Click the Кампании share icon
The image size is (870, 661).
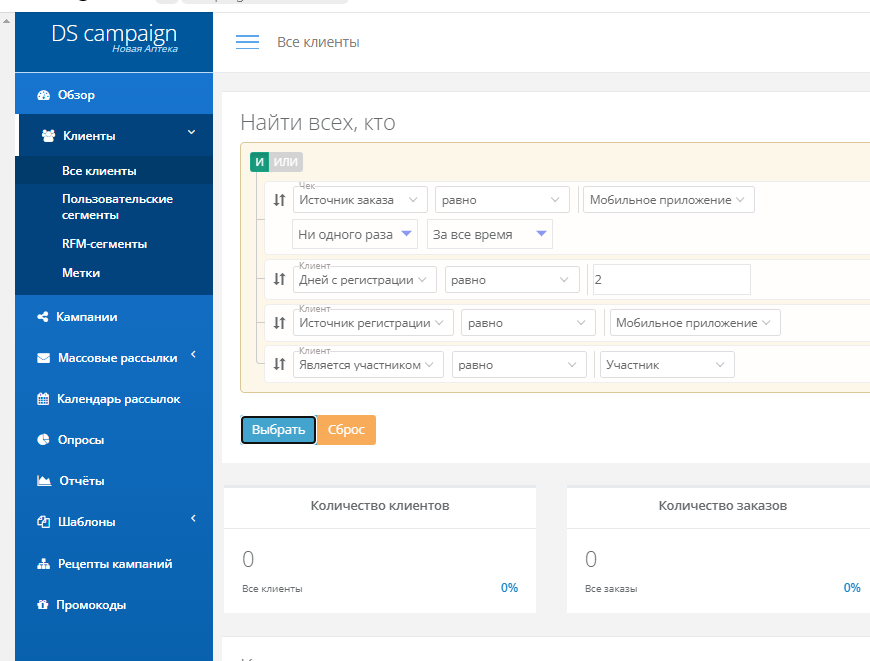(x=43, y=317)
